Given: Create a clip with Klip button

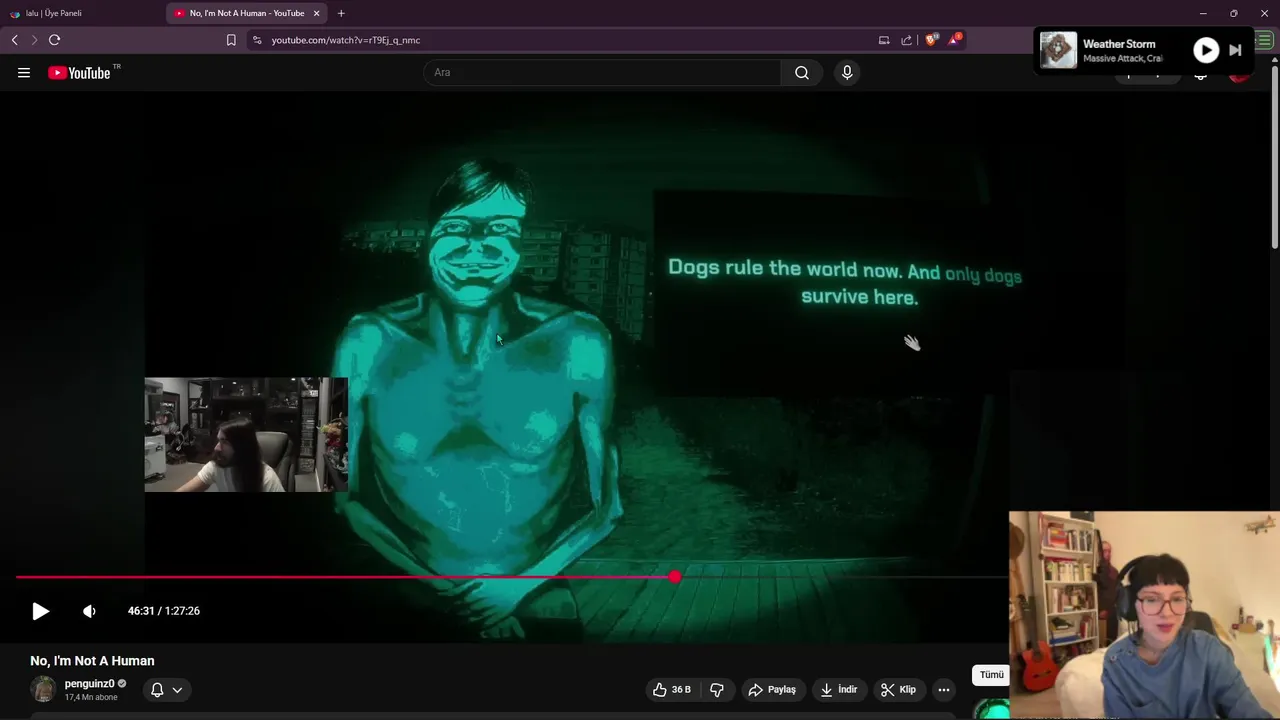Looking at the screenshot, I should [x=898, y=689].
